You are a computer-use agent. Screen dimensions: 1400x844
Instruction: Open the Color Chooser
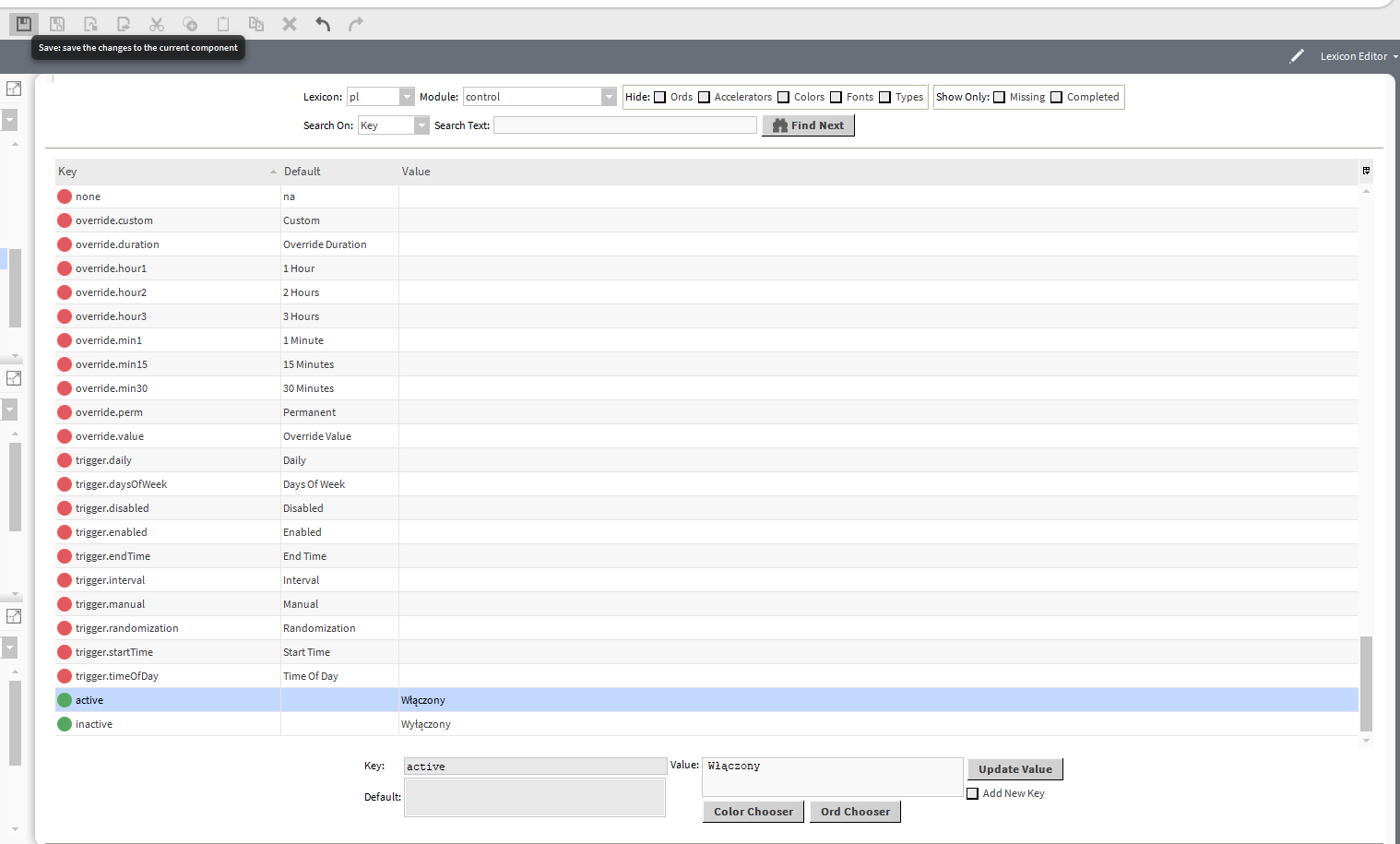click(x=753, y=812)
